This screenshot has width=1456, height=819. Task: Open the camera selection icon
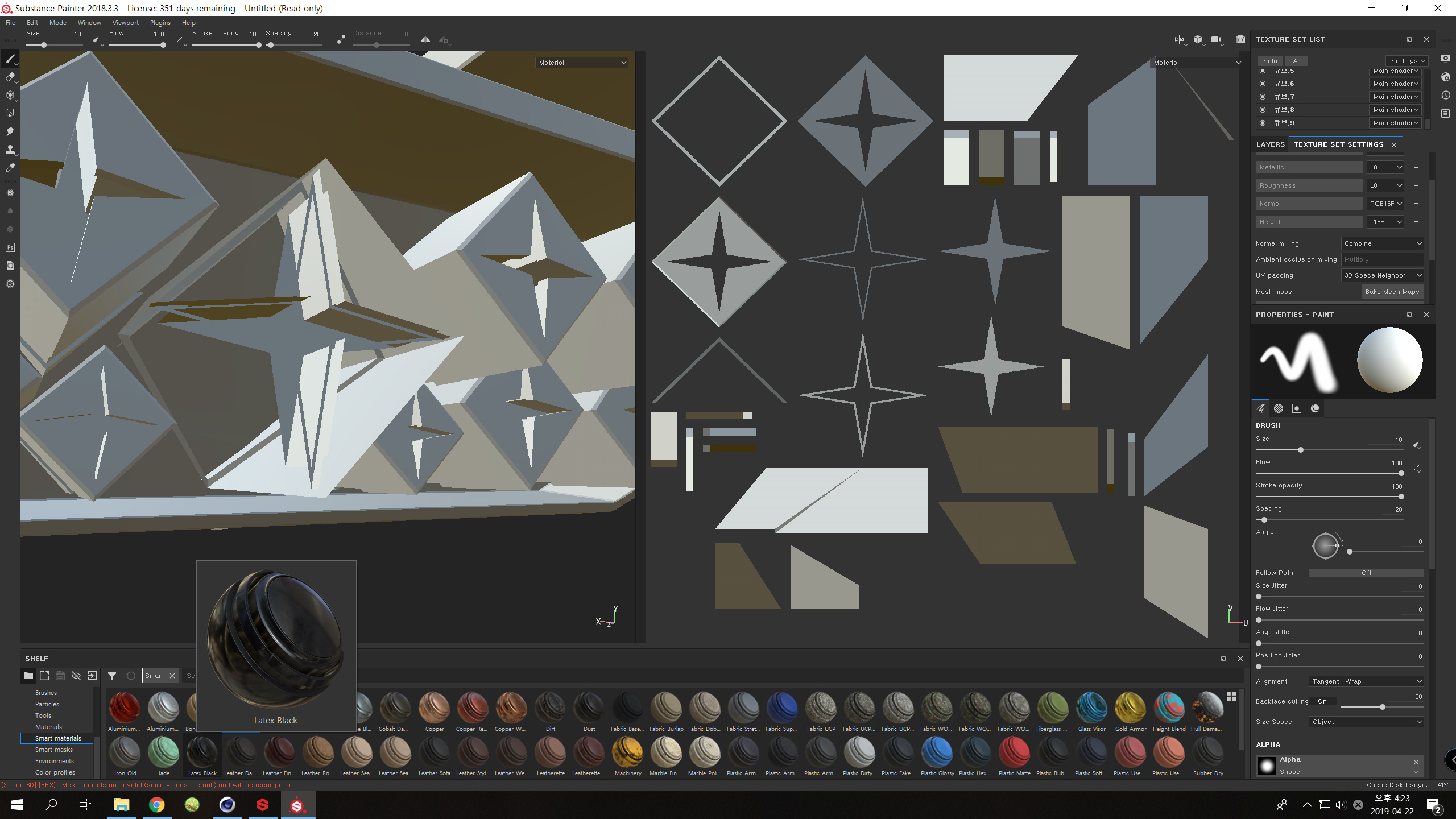pos(1216,39)
